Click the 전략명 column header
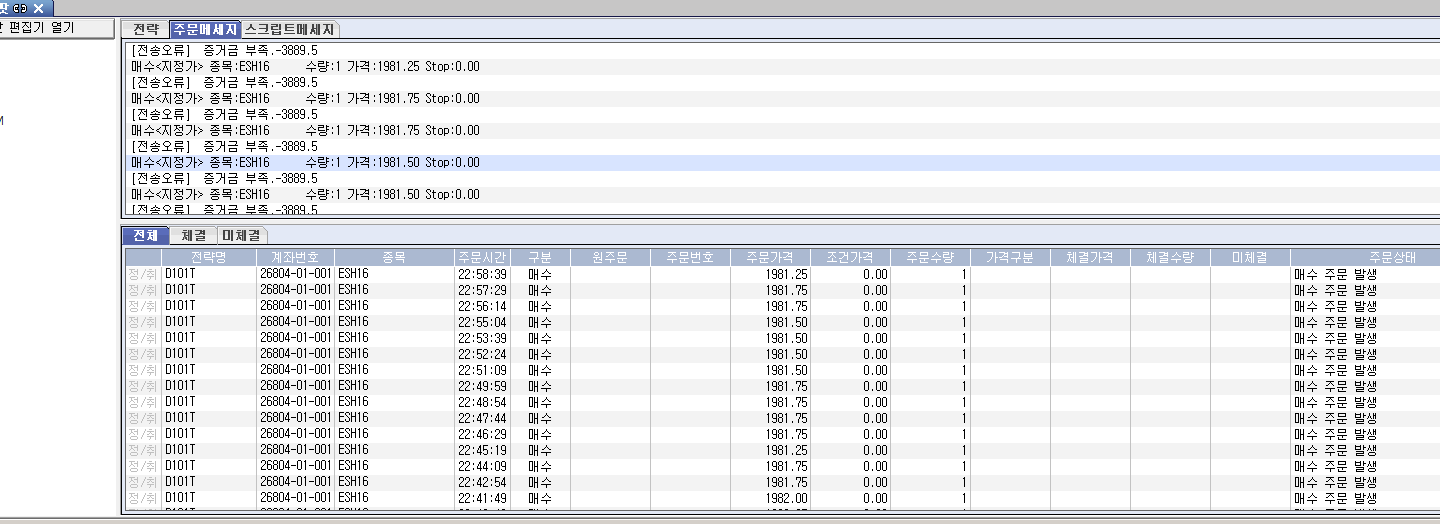 point(209,257)
